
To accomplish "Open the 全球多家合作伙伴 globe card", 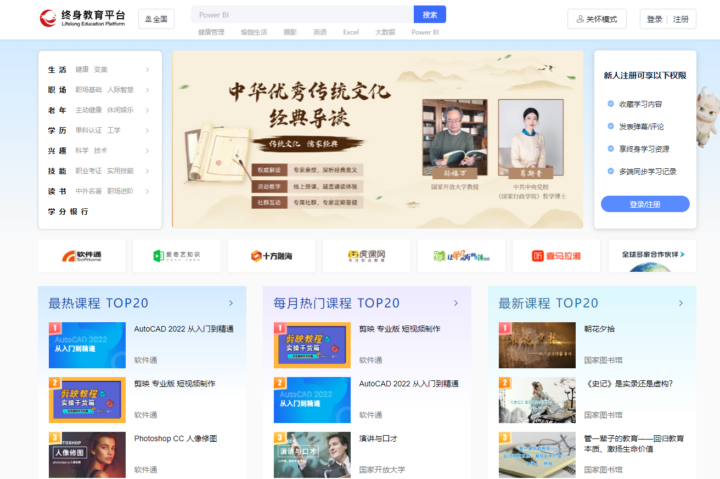I will point(652,256).
